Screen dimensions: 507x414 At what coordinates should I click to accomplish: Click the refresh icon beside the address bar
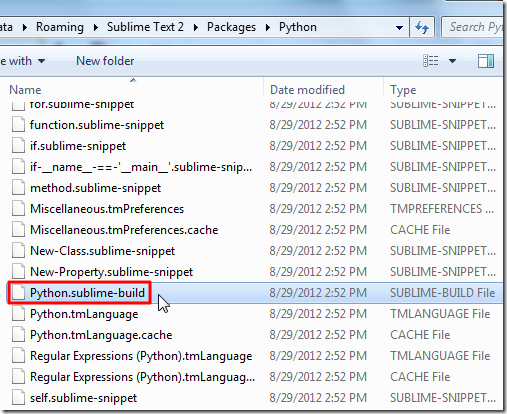[422, 27]
